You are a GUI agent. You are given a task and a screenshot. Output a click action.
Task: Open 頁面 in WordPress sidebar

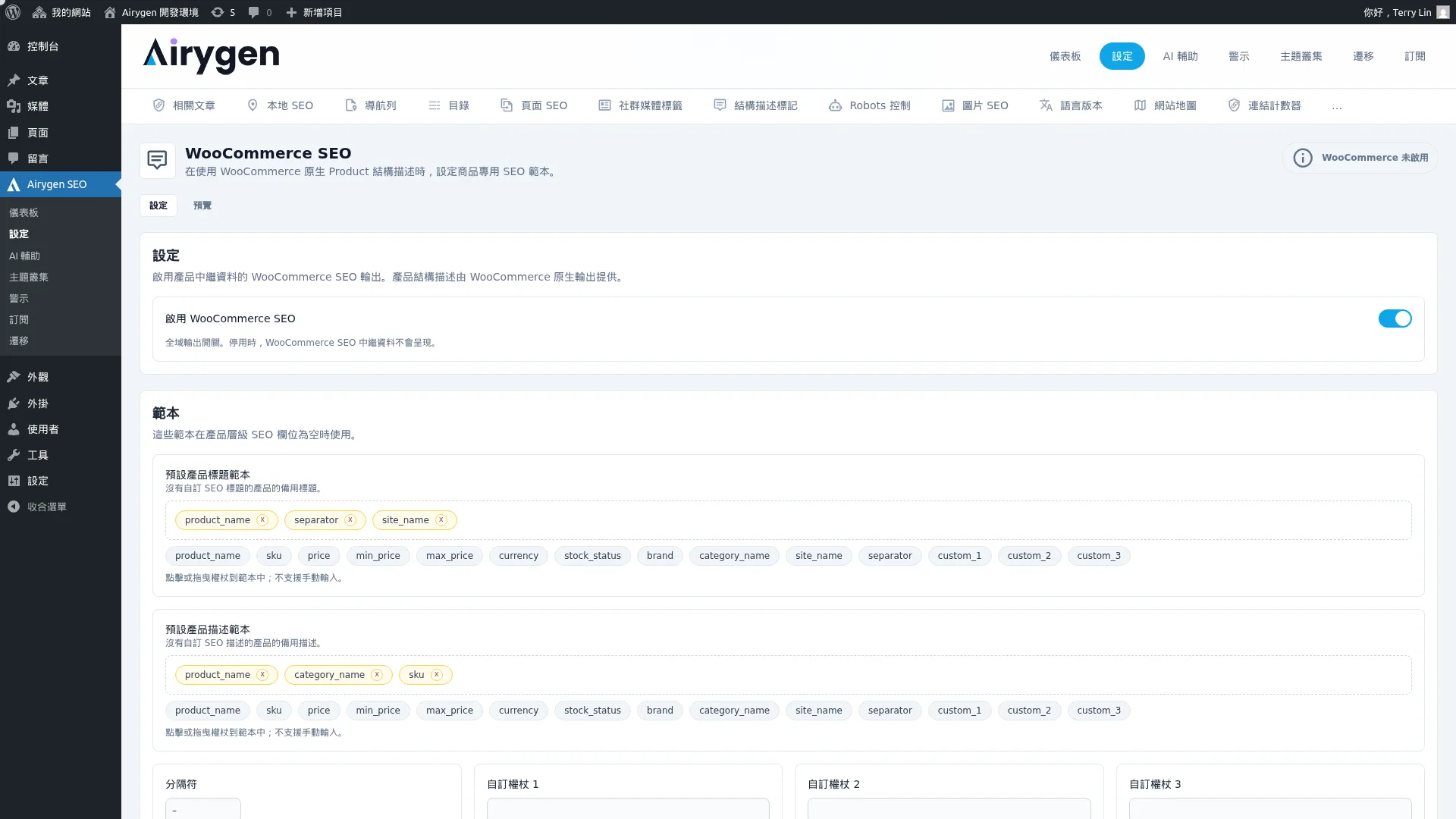pyautogui.click(x=61, y=133)
